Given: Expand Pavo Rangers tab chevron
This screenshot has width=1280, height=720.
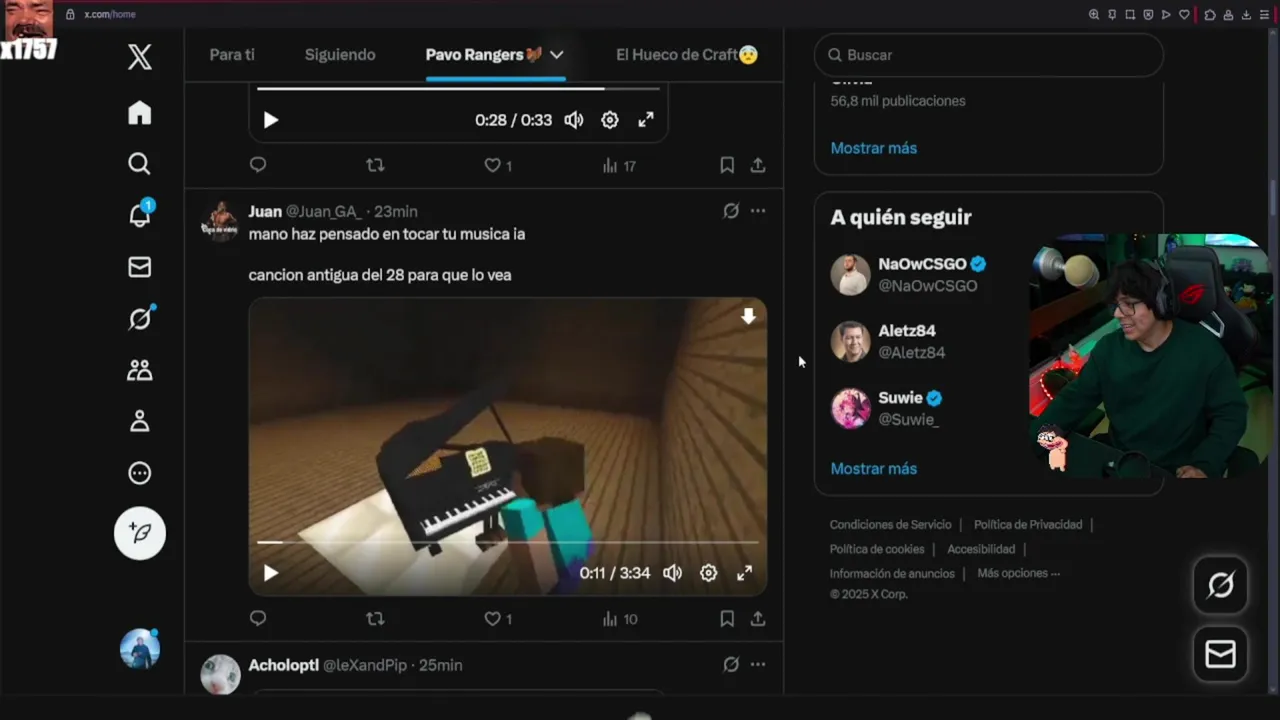Looking at the screenshot, I should pos(556,55).
